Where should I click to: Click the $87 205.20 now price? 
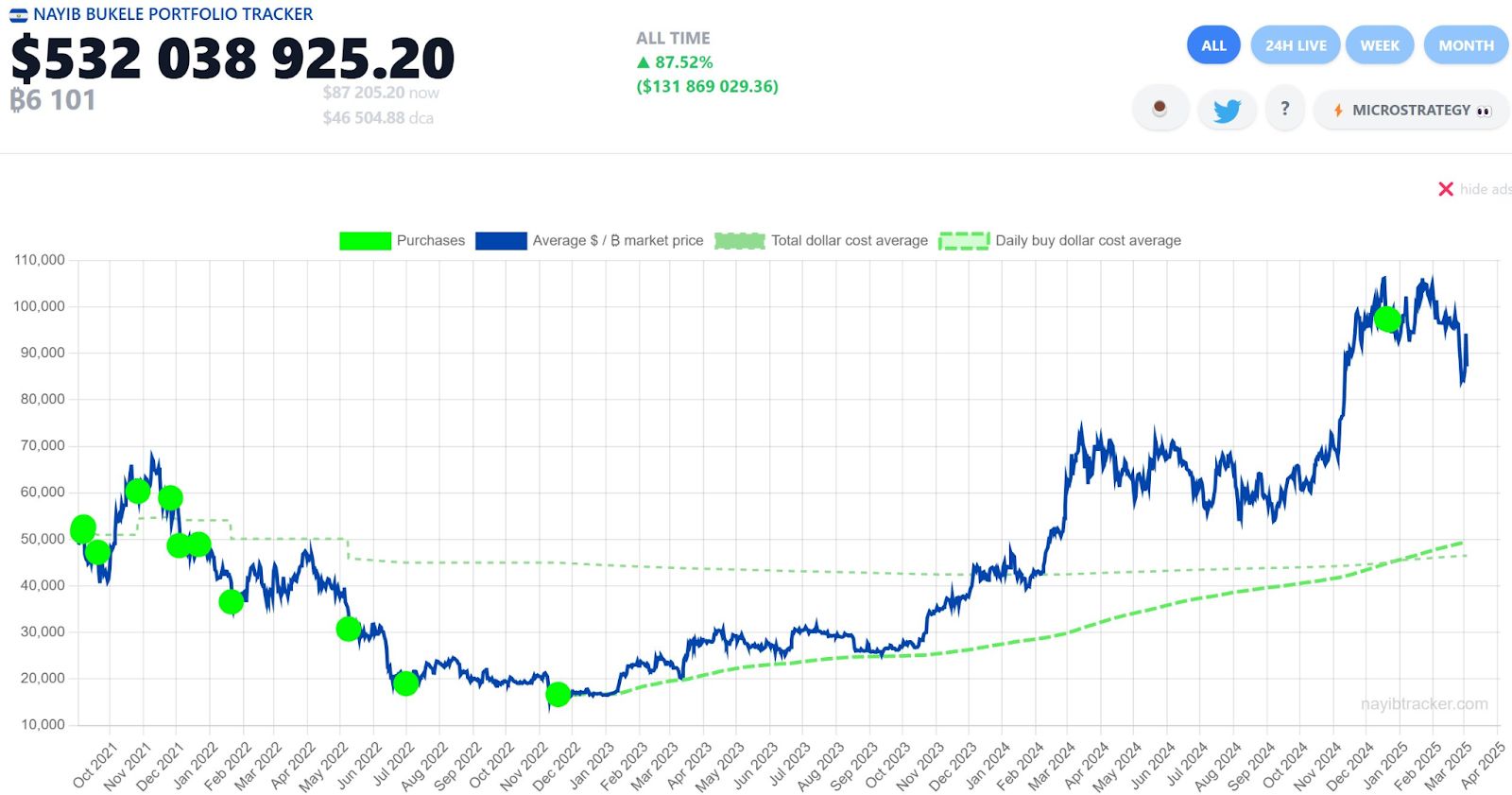click(x=381, y=93)
